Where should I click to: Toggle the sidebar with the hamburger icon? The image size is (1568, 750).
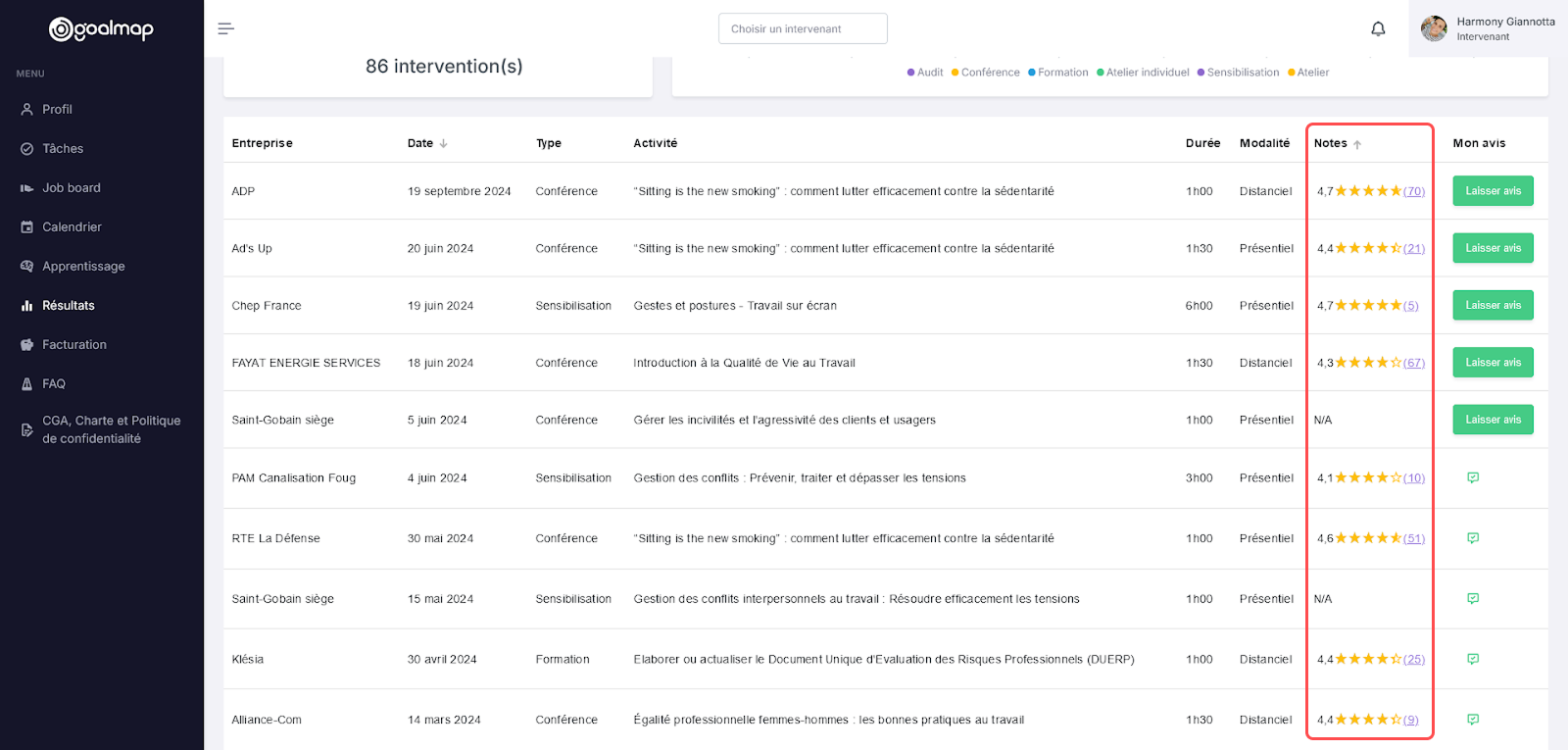point(225,28)
